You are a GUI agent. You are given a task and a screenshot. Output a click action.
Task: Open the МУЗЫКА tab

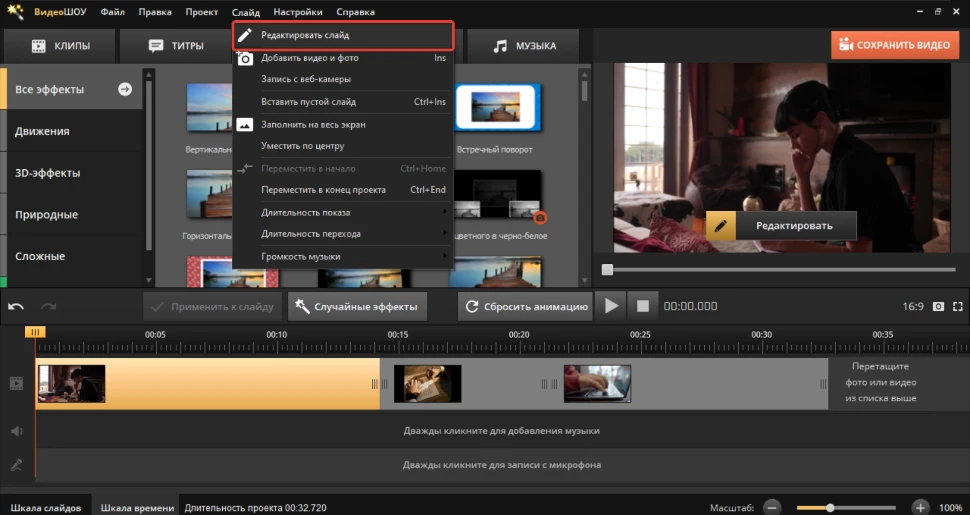coord(524,46)
